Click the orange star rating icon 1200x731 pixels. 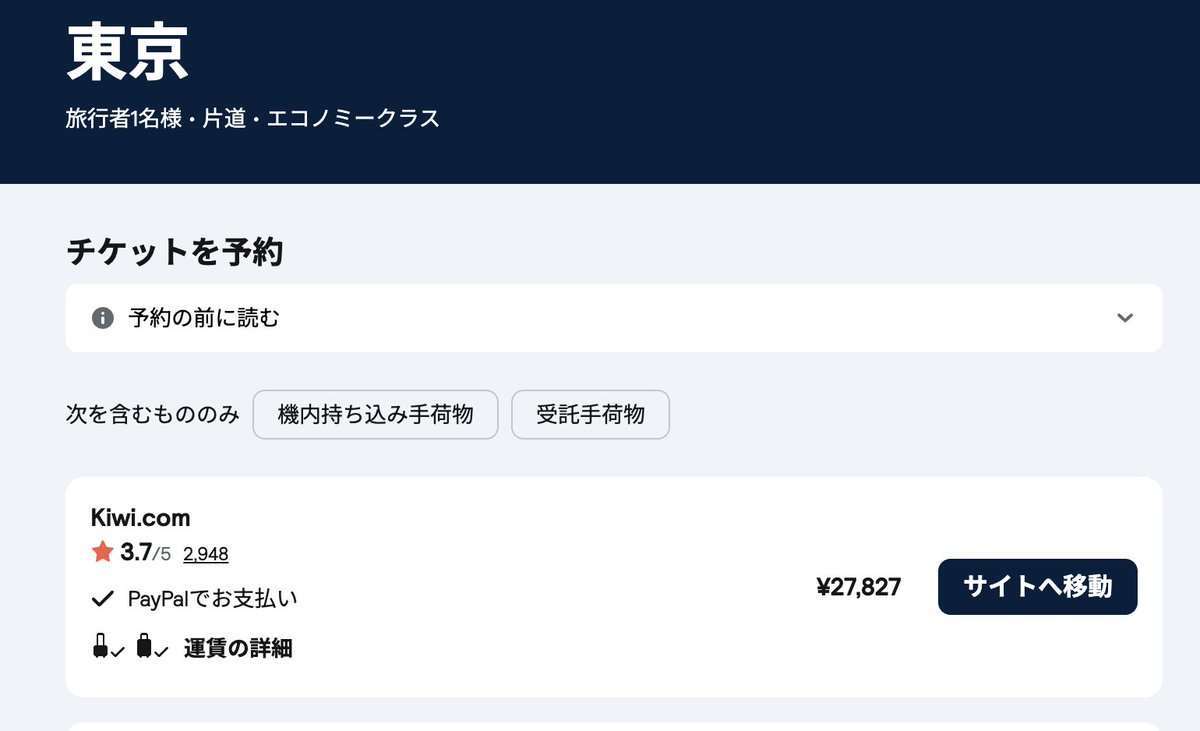click(x=102, y=552)
